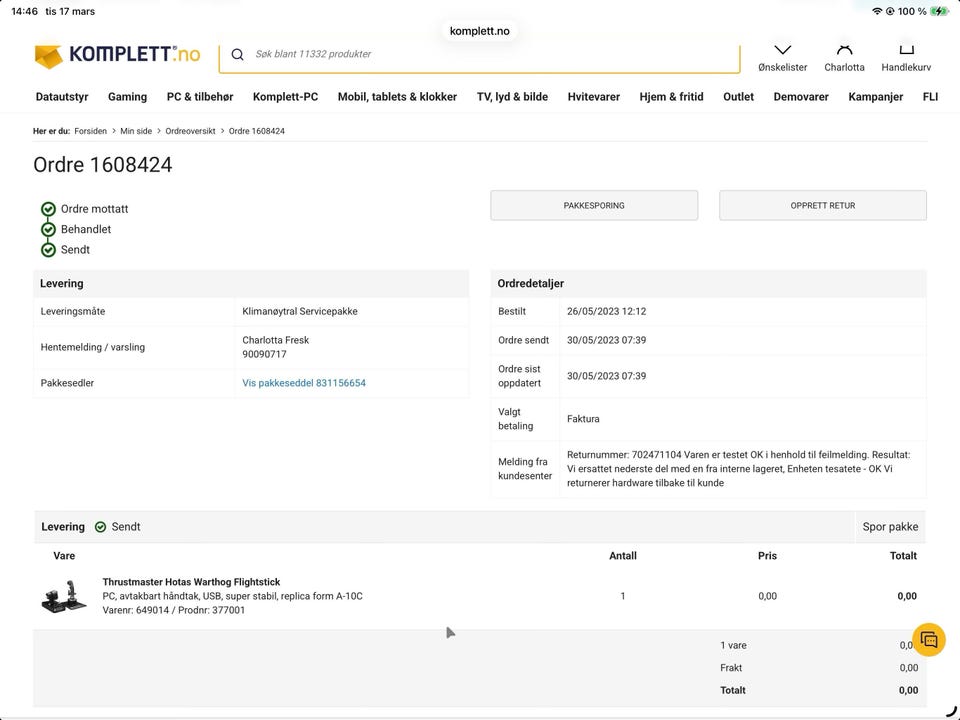The width and height of the screenshot is (960, 720).
Task: Open the yellow chat support bubble
Action: tap(929, 639)
